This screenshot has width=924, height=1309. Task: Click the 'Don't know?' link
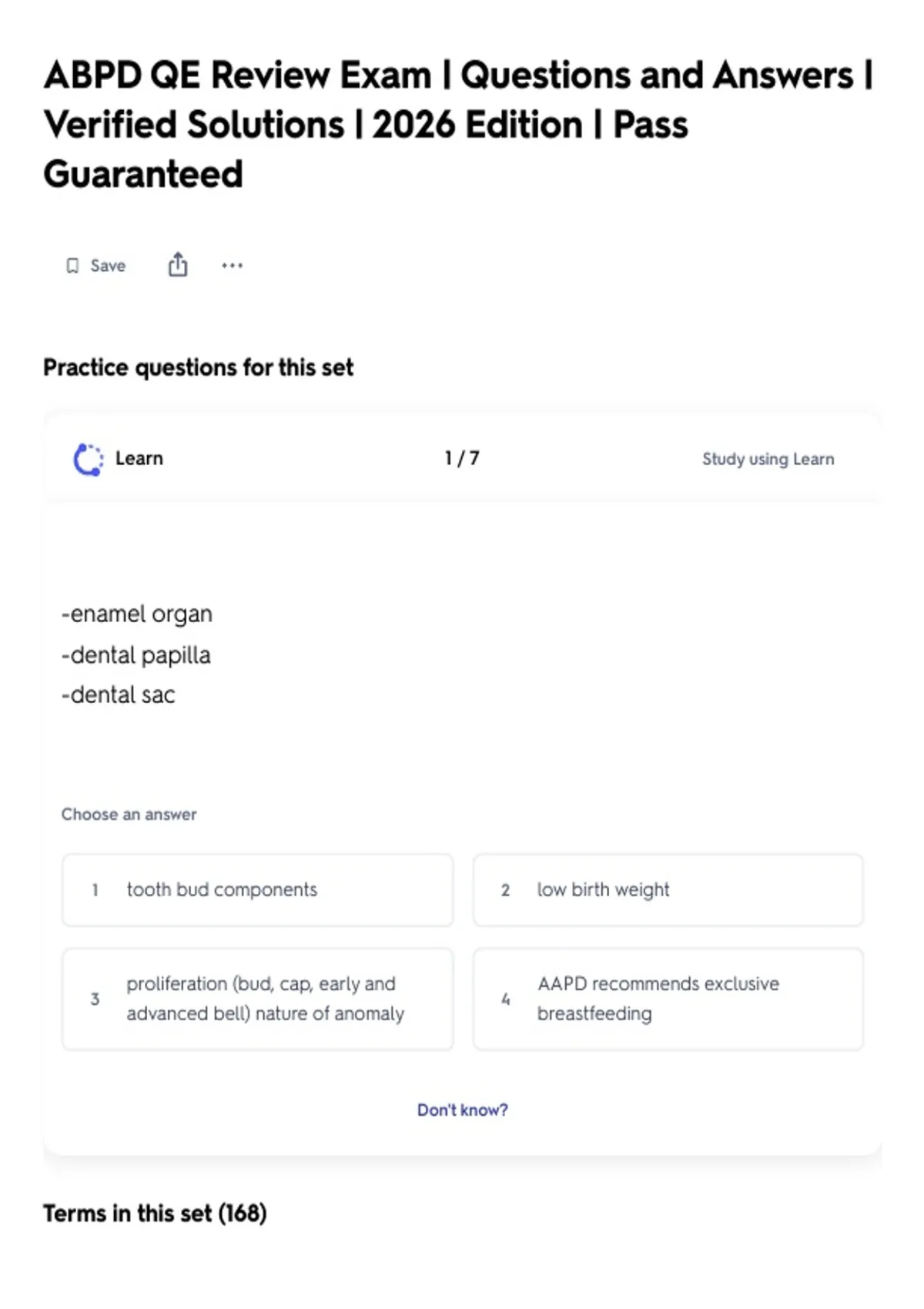pos(463,1110)
